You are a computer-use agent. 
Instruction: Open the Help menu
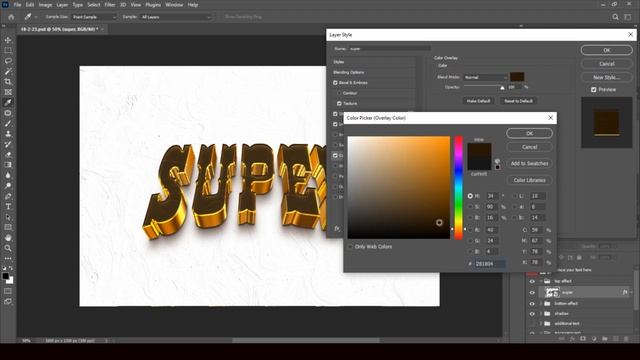[x=193, y=5]
